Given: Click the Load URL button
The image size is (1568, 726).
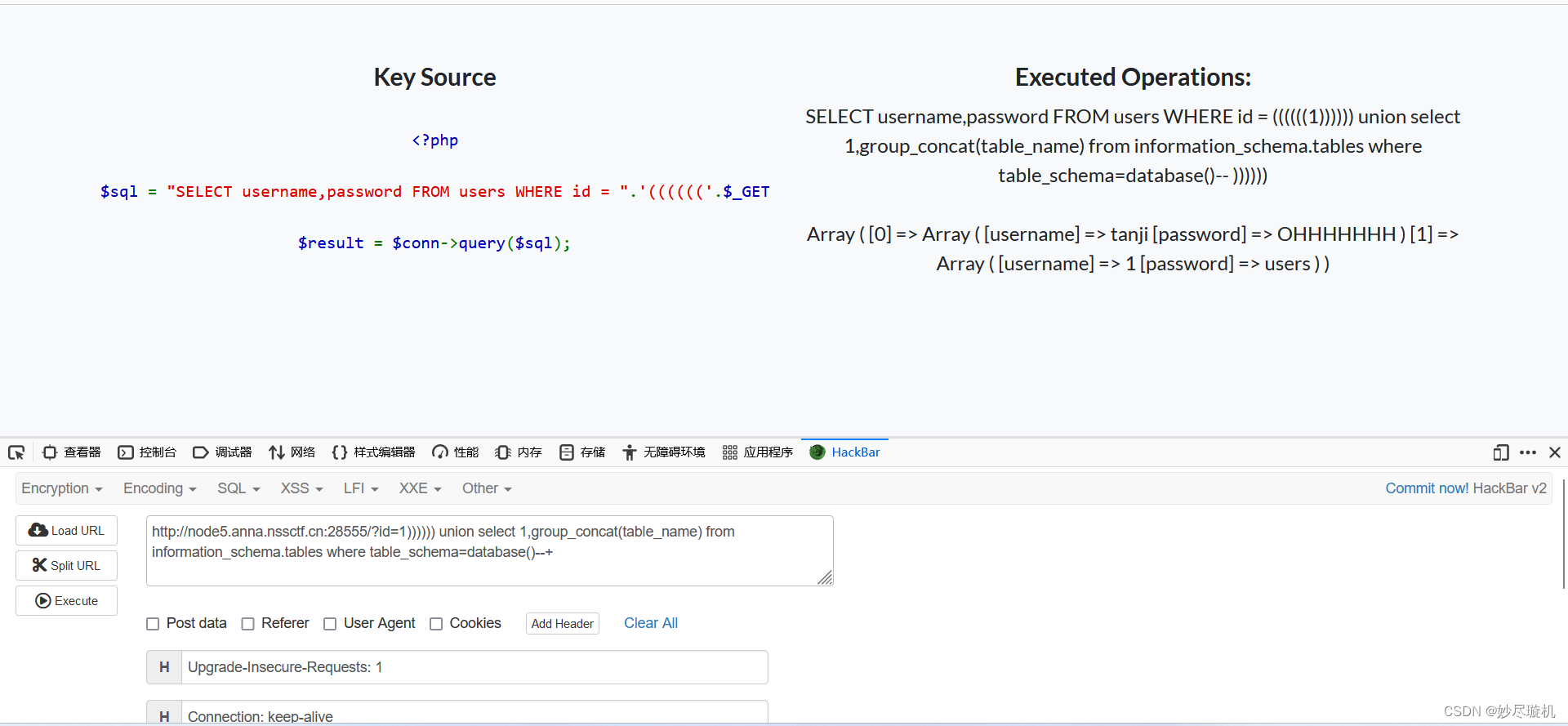Looking at the screenshot, I should coord(66,531).
